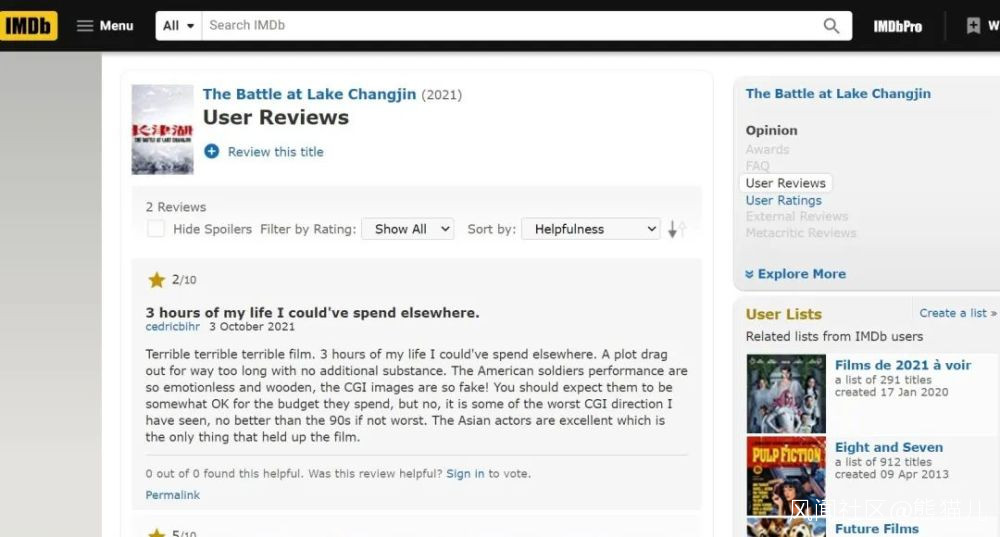Click the Search IMDb input field
Image resolution: width=1000 pixels, height=537 pixels.
click(x=510, y=26)
